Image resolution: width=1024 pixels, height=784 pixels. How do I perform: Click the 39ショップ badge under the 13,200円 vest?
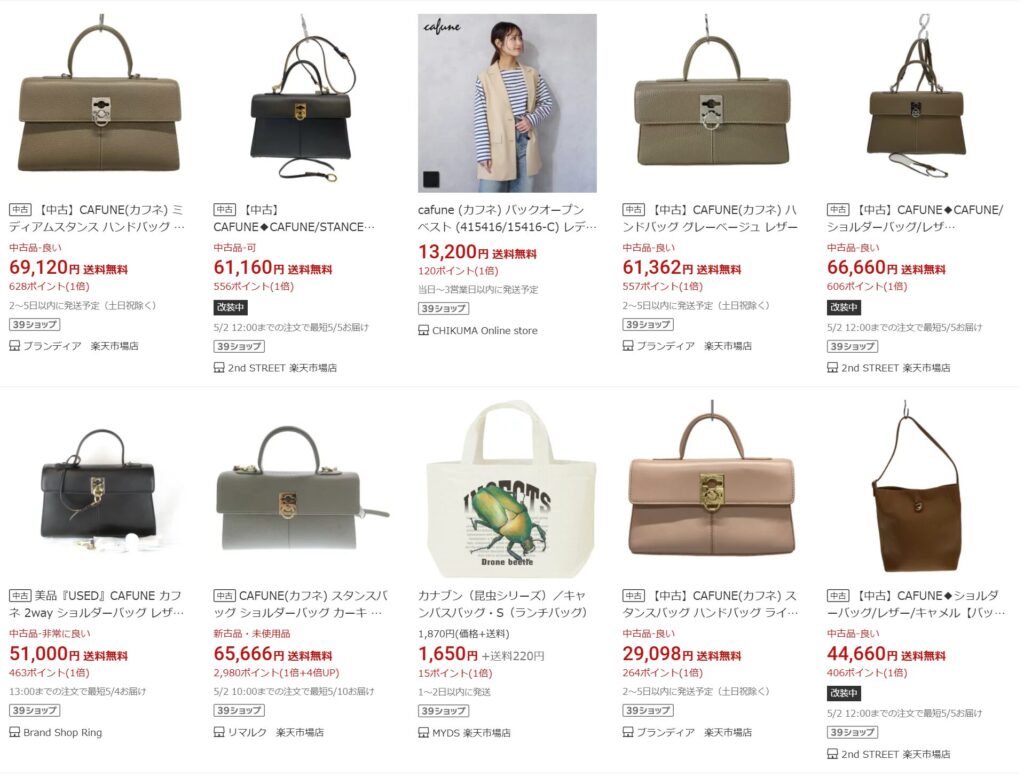tap(443, 308)
